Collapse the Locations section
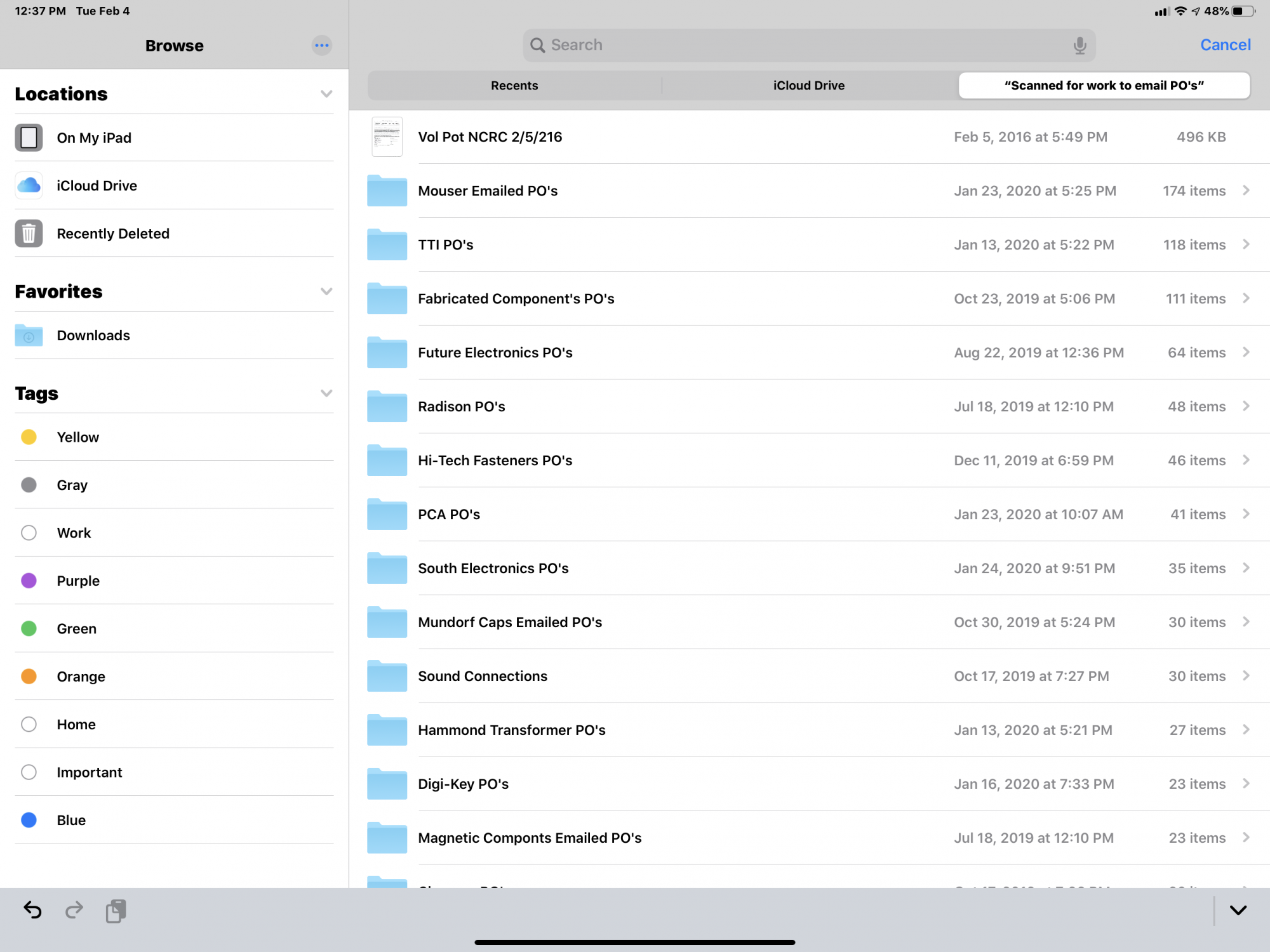The height and width of the screenshot is (952, 1270). (326, 94)
